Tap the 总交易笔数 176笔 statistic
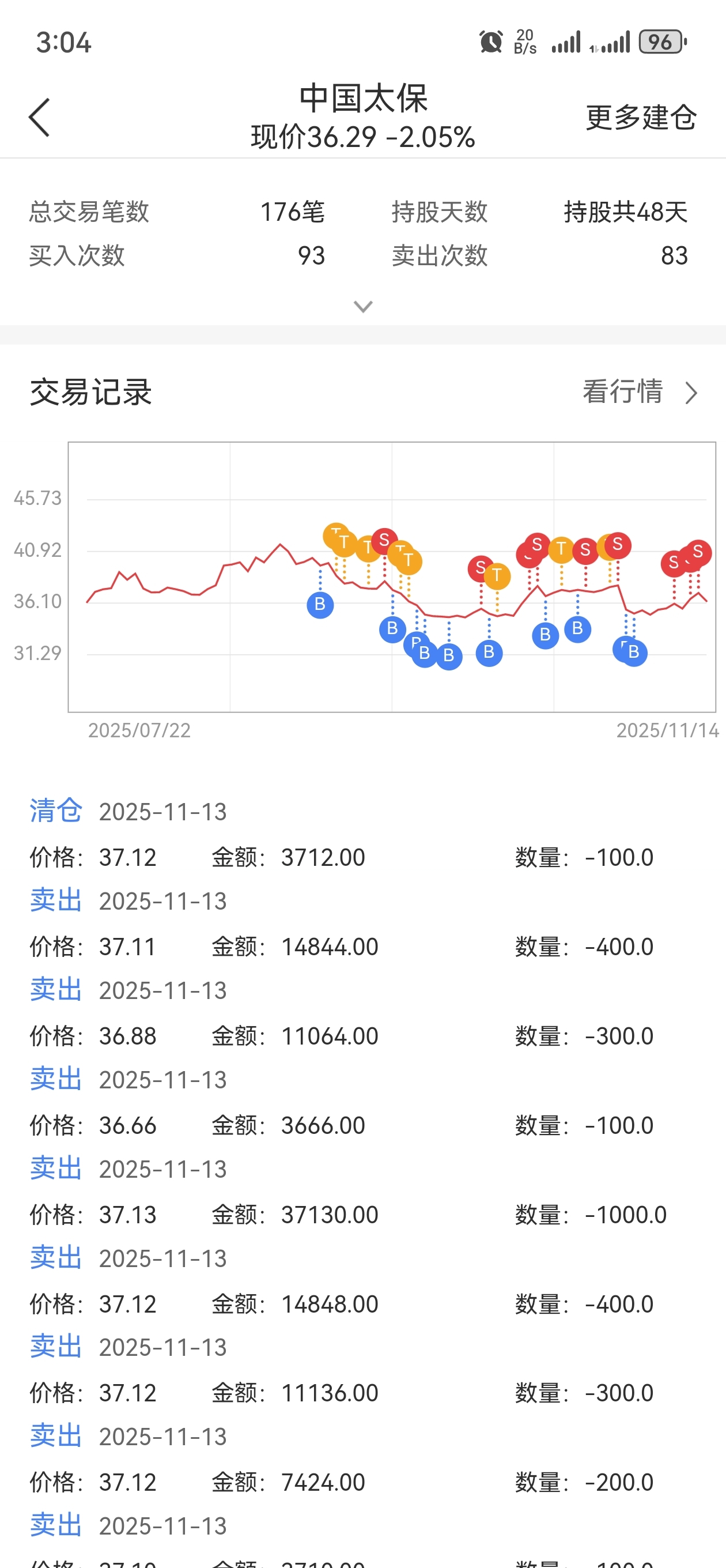The width and height of the screenshot is (726, 1568). click(x=176, y=212)
